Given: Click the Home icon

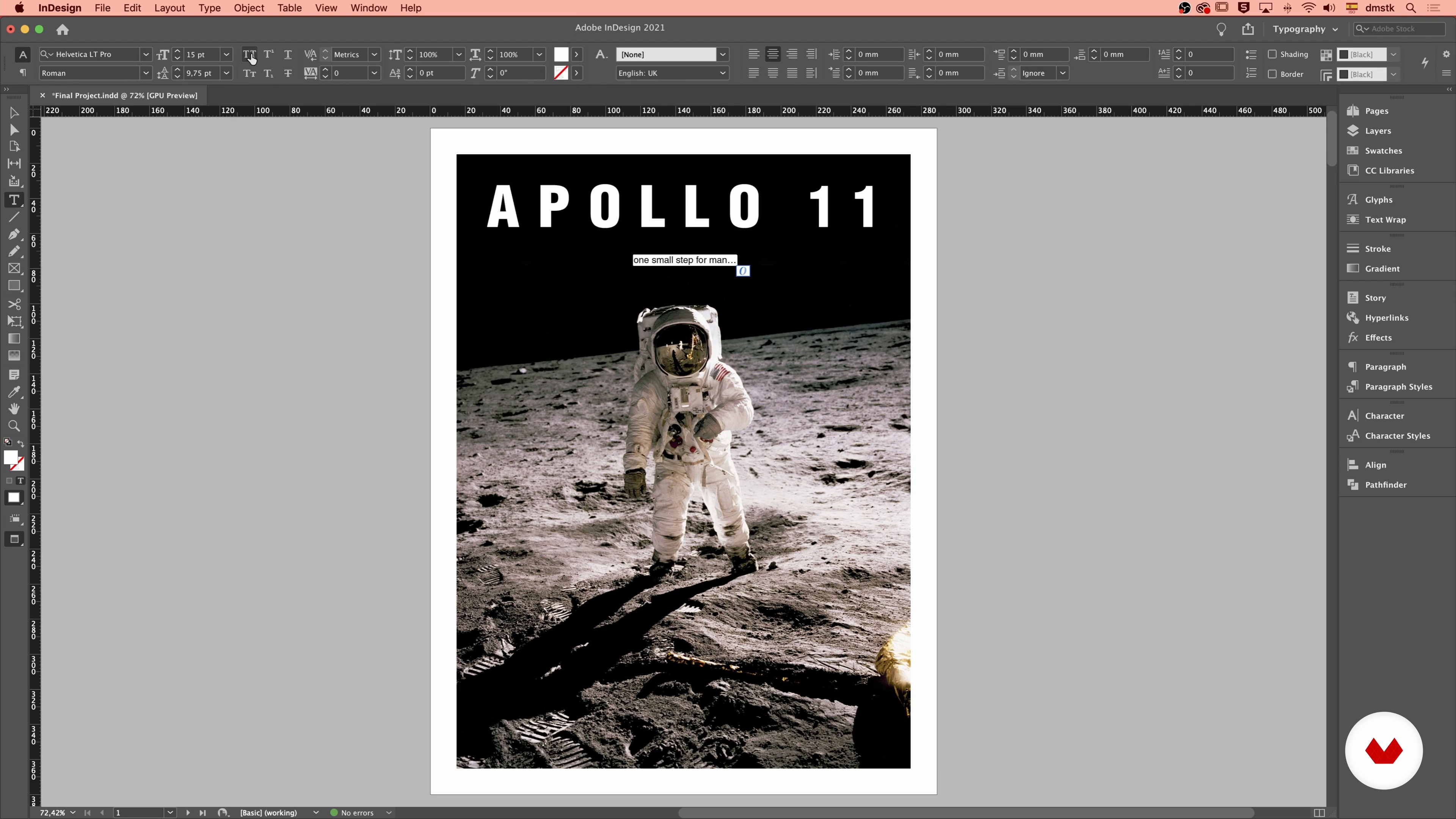Looking at the screenshot, I should [x=62, y=30].
